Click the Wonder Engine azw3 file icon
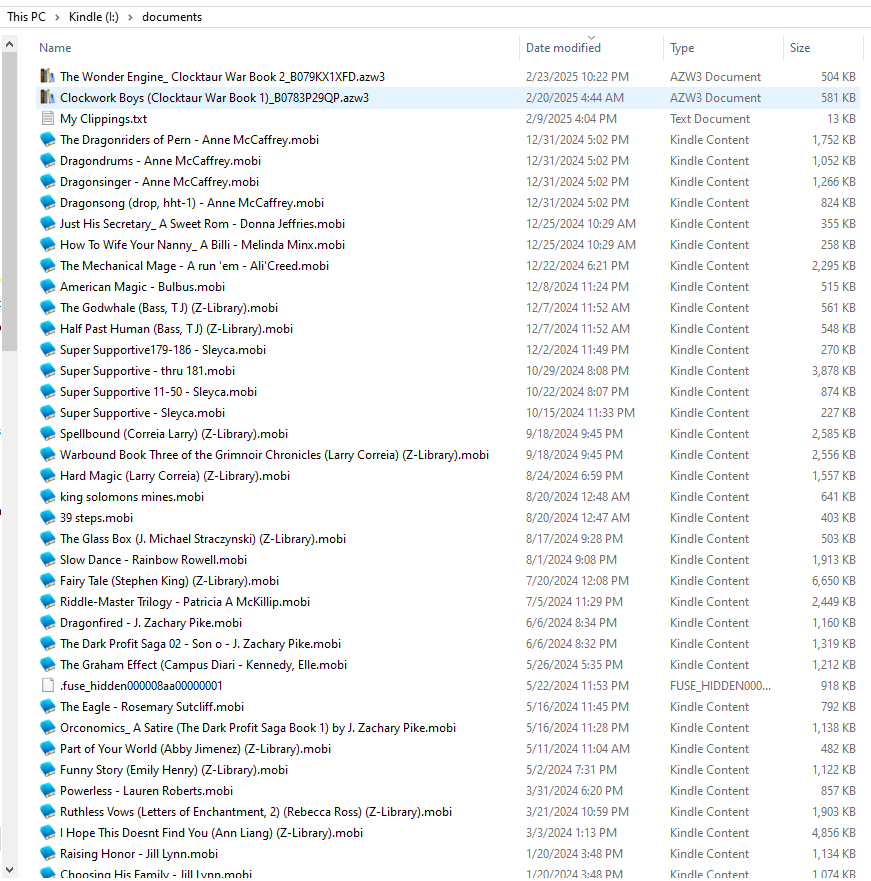 [48, 76]
